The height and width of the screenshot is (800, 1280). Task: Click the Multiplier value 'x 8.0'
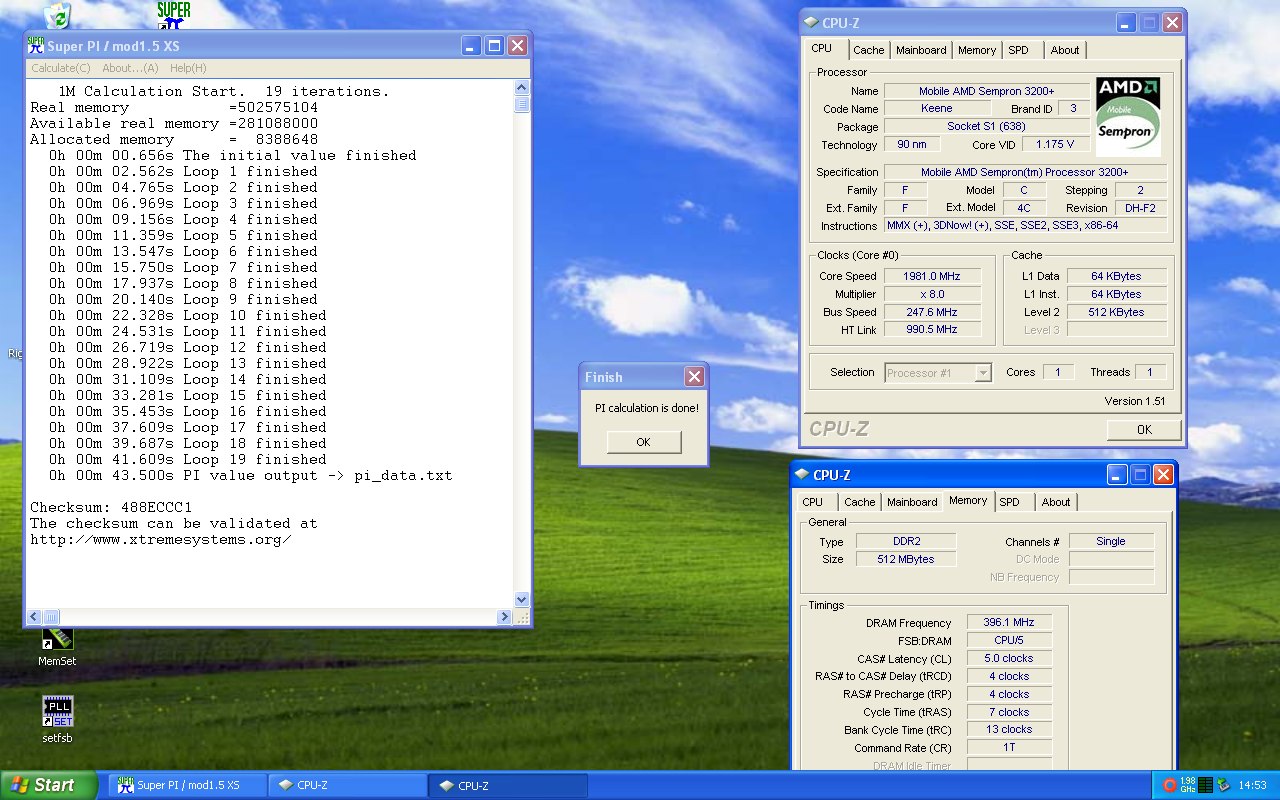[932, 294]
